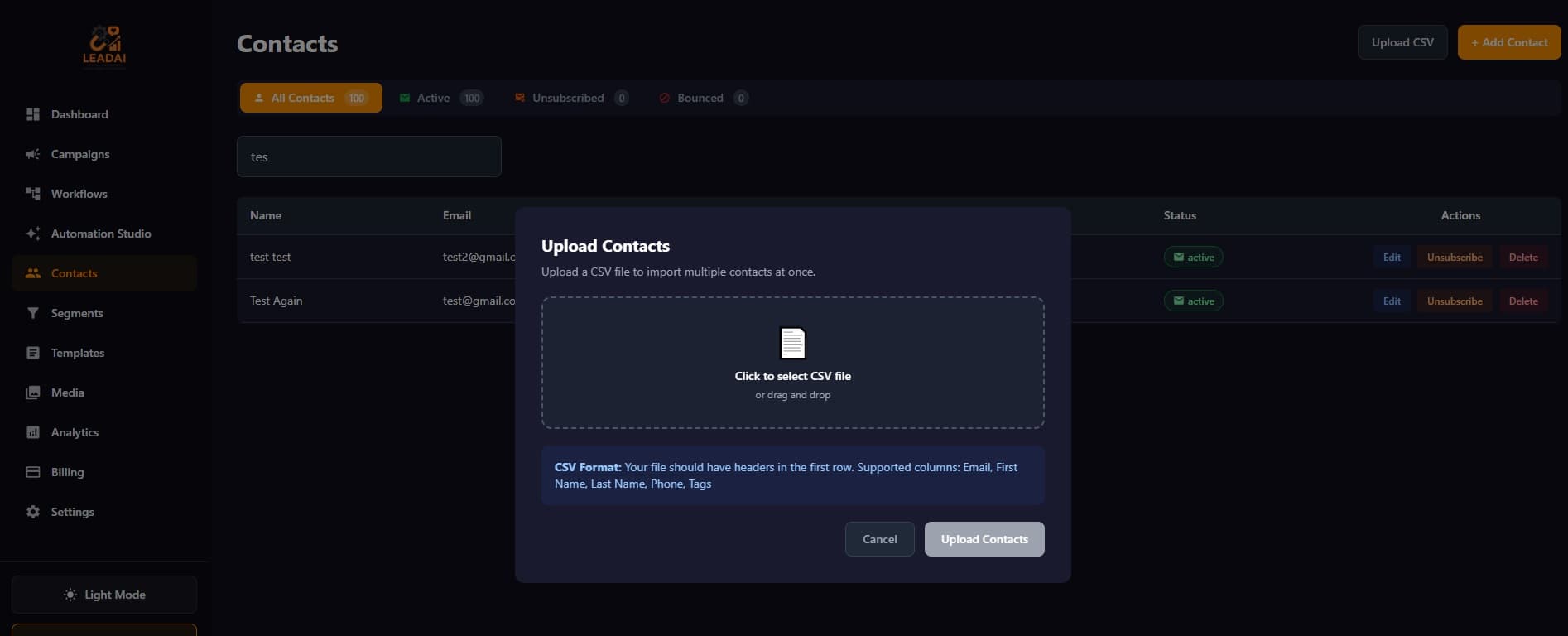Click the sun icon in Light Mode
1568x636 pixels.
pos(70,595)
